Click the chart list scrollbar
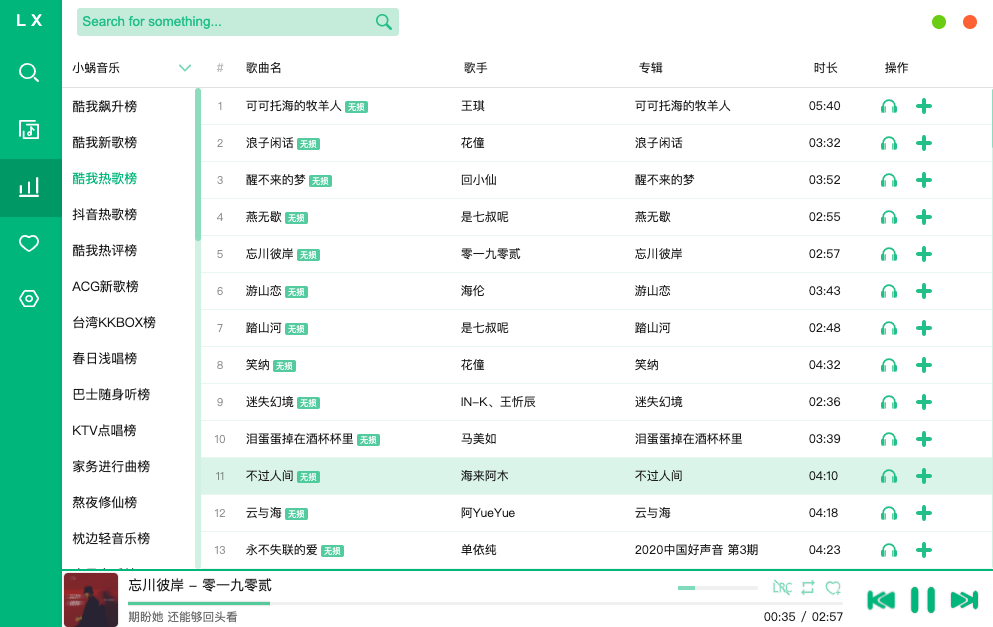993x627 pixels. click(x=198, y=165)
